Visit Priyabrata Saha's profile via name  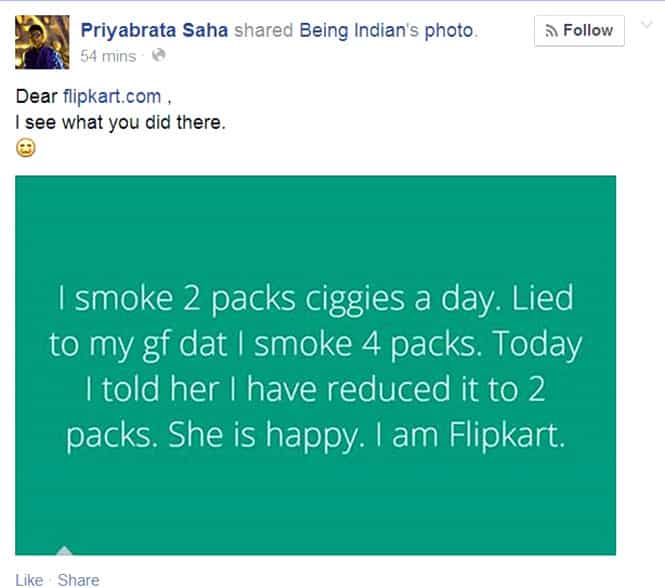click(154, 31)
